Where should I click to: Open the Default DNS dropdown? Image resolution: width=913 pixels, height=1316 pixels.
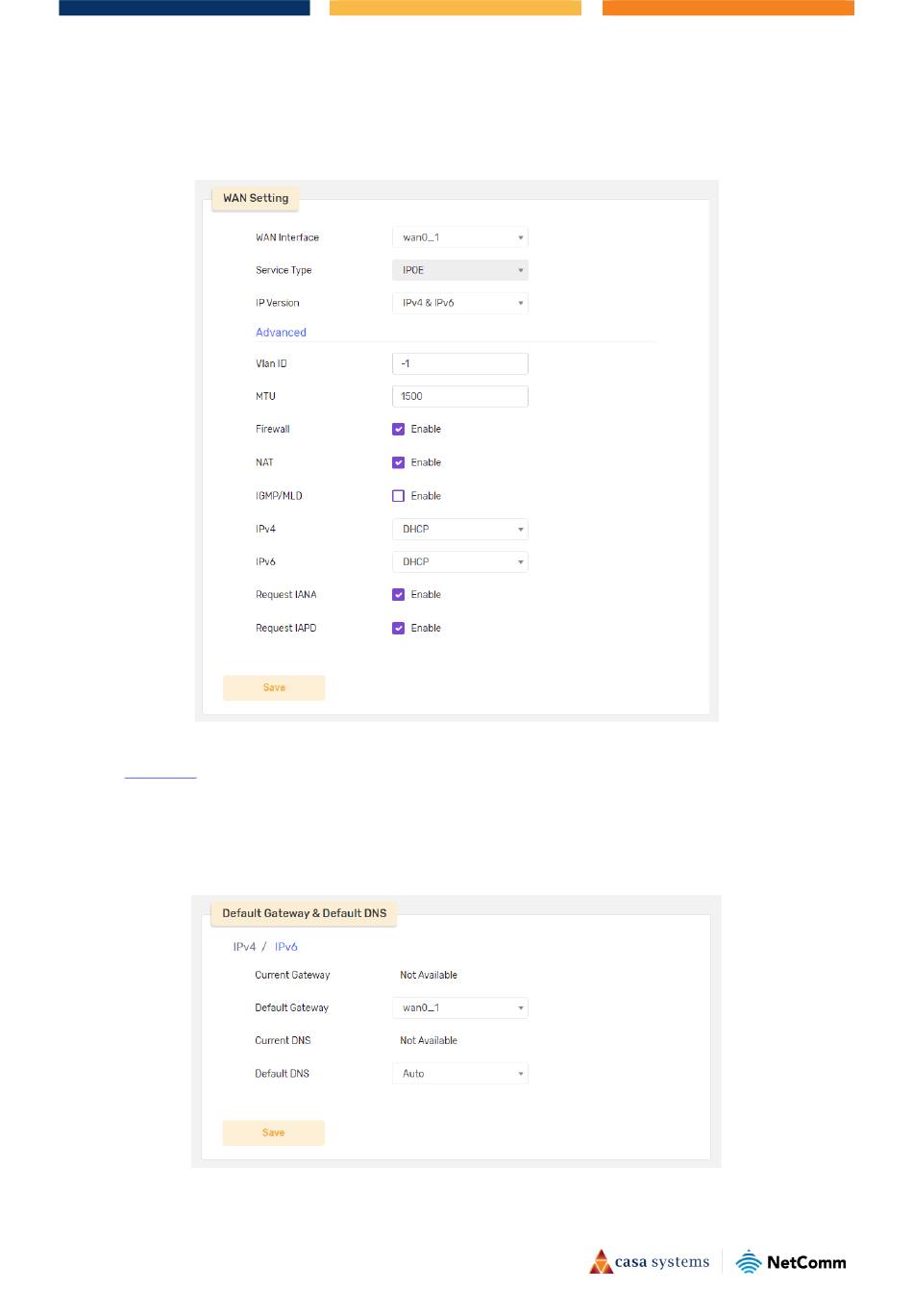pyautogui.click(x=460, y=1074)
